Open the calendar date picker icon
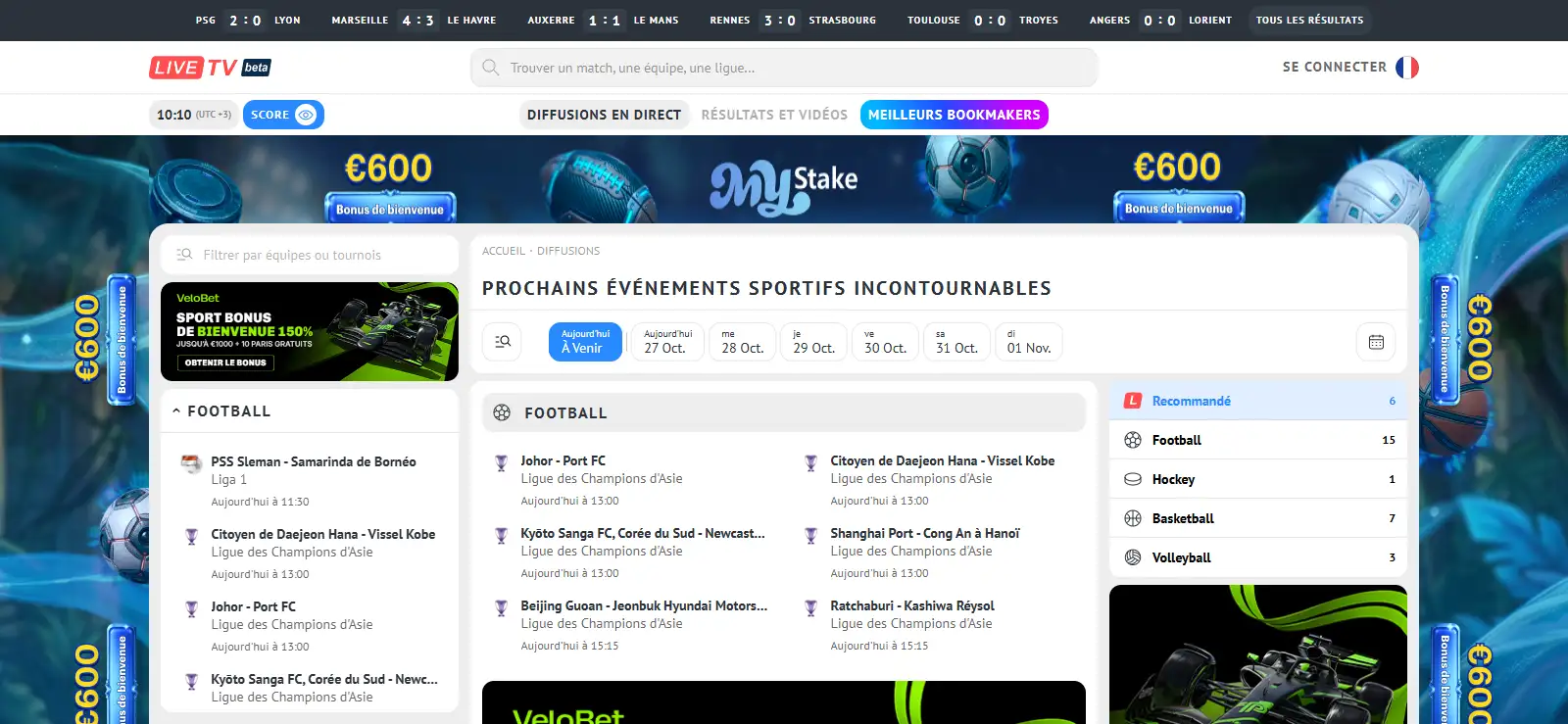The width and height of the screenshot is (1568, 724). tap(1376, 342)
